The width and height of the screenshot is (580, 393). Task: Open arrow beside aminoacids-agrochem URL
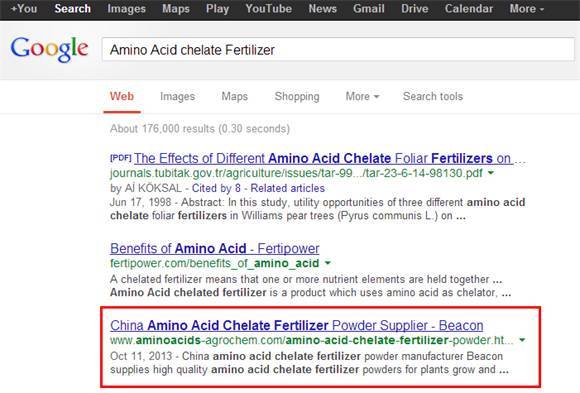click(522, 340)
